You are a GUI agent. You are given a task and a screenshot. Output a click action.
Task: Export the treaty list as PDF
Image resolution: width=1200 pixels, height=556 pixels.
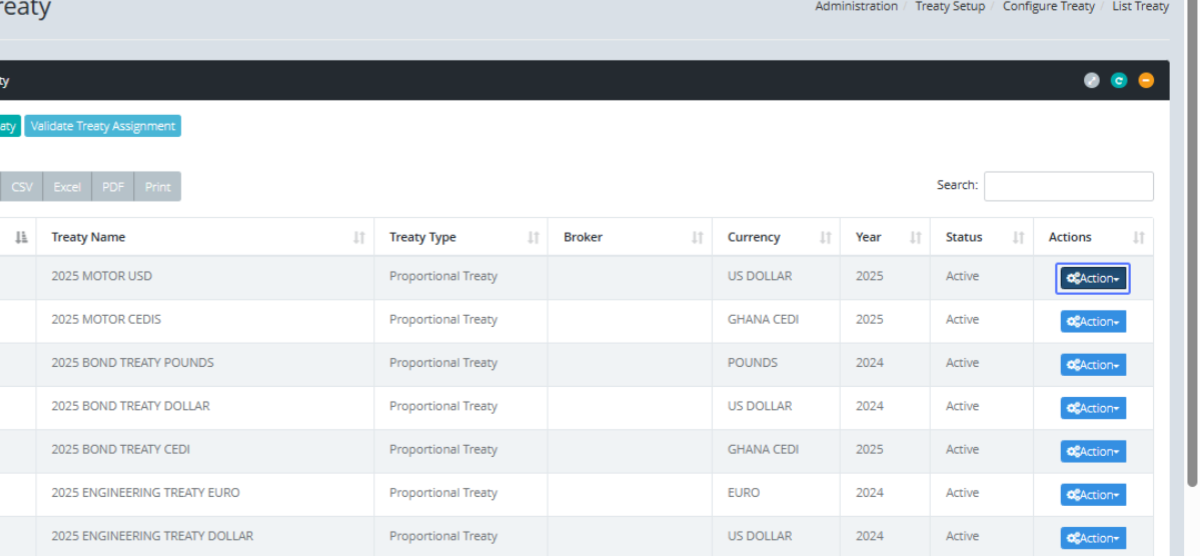pos(113,187)
